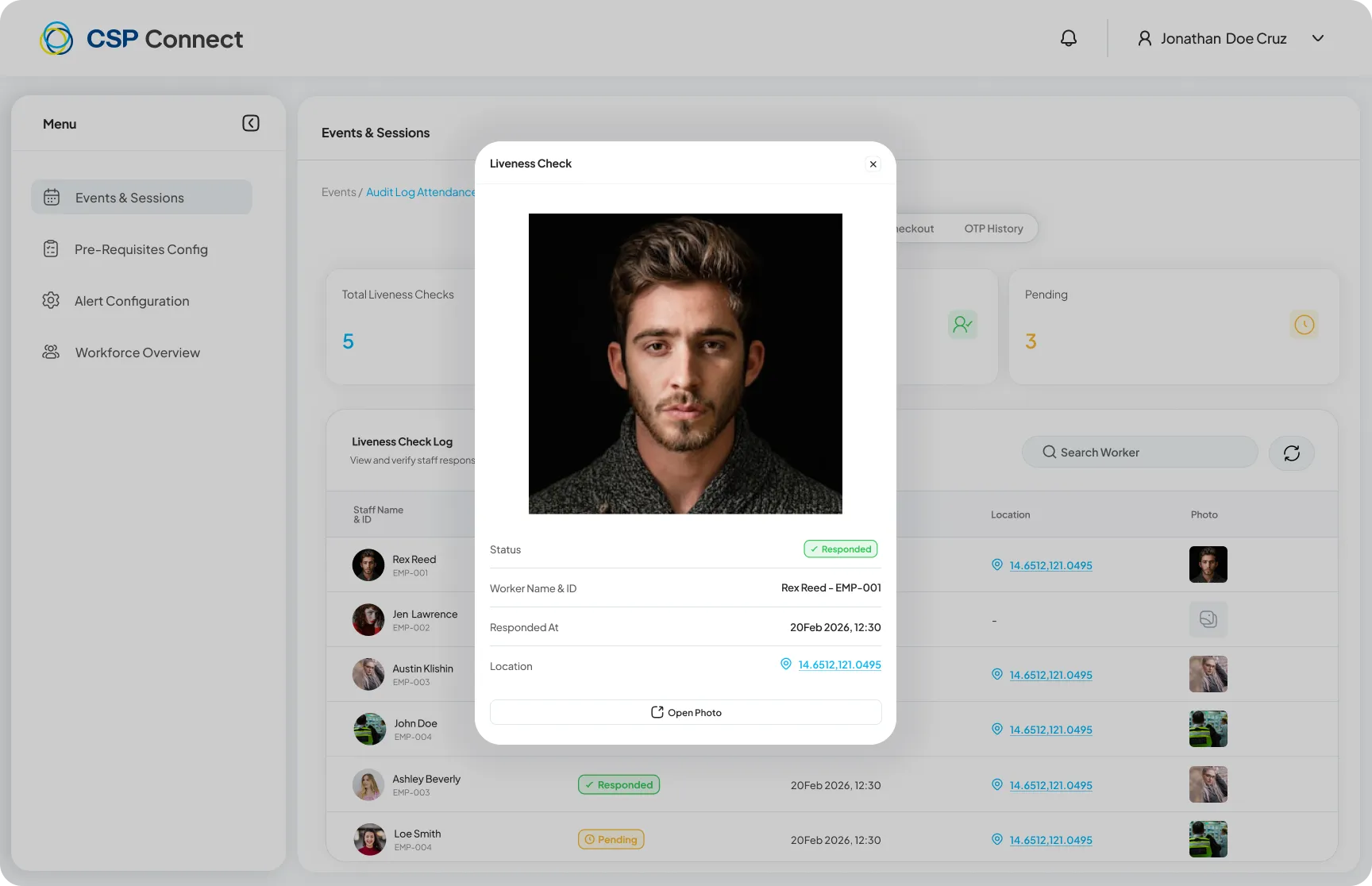This screenshot has width=1372, height=886.
Task: Click Jen Lawrence's empty photo placeholder icon
Action: [x=1208, y=619]
